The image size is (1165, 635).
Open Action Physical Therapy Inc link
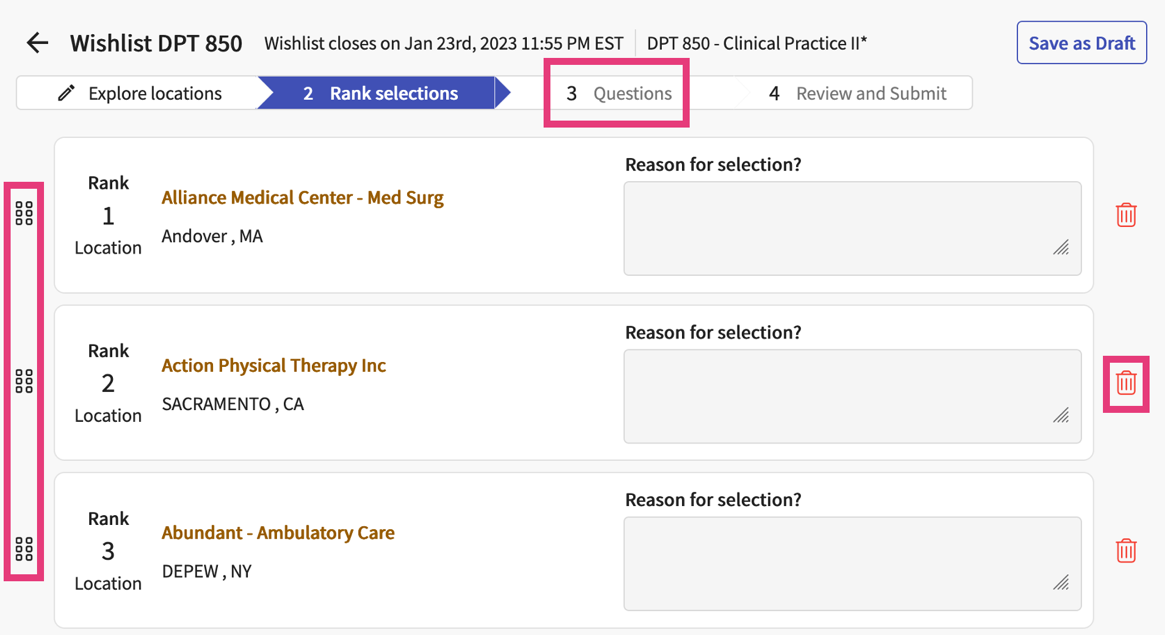point(273,366)
